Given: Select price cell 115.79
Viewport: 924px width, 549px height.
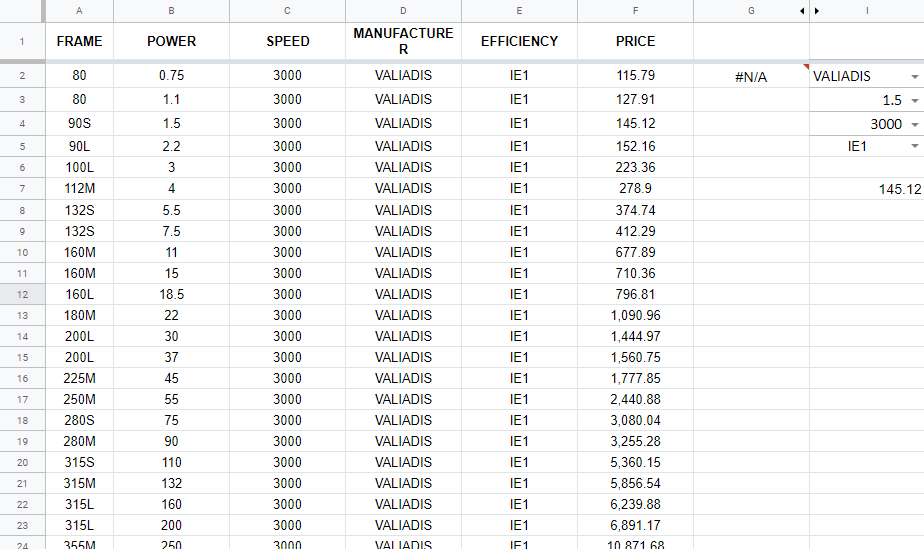Looking at the screenshot, I should 635,76.
